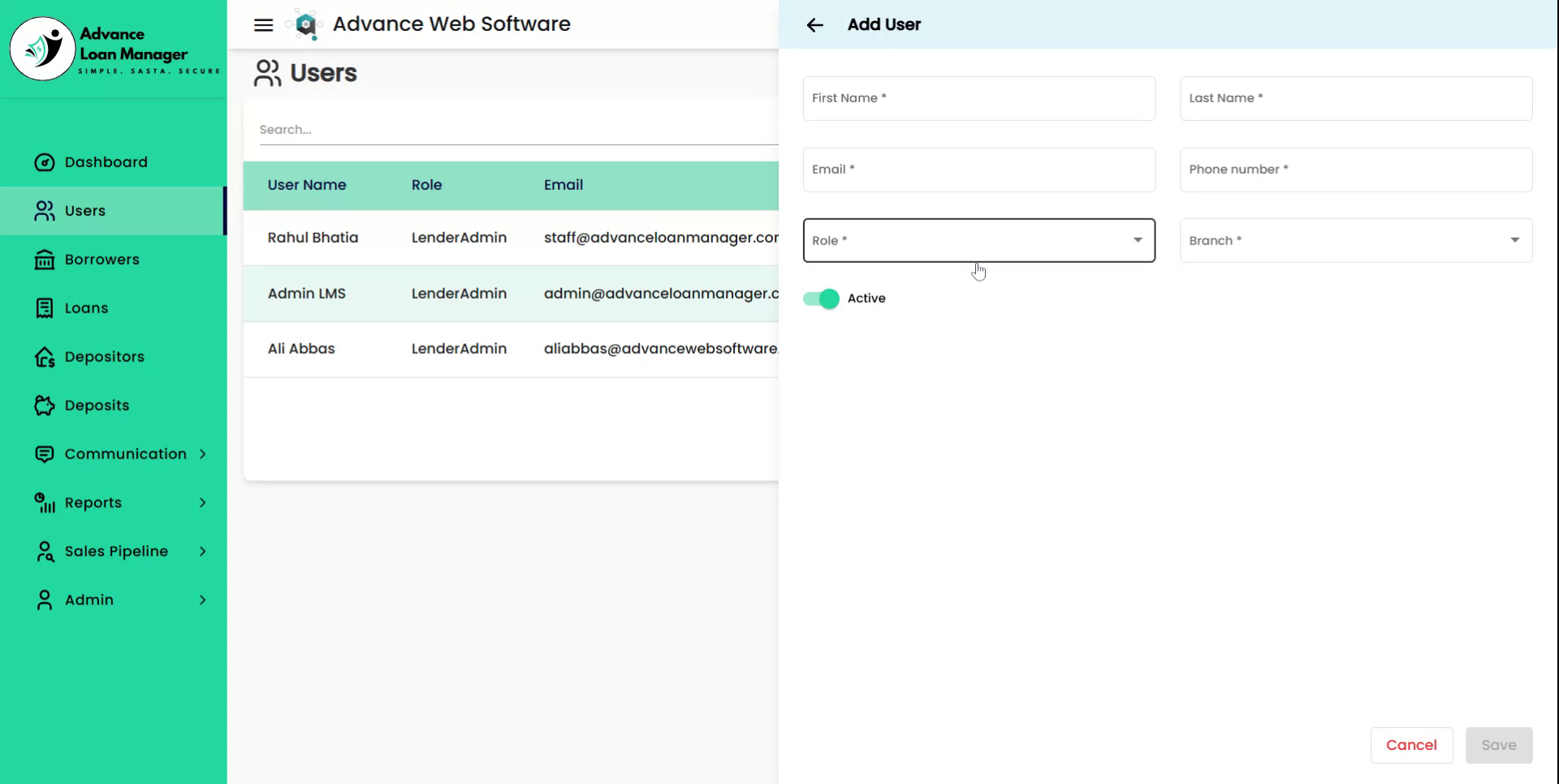The height and width of the screenshot is (784, 1559).
Task: Click the Borrowers bank icon
Action: [x=45, y=260]
